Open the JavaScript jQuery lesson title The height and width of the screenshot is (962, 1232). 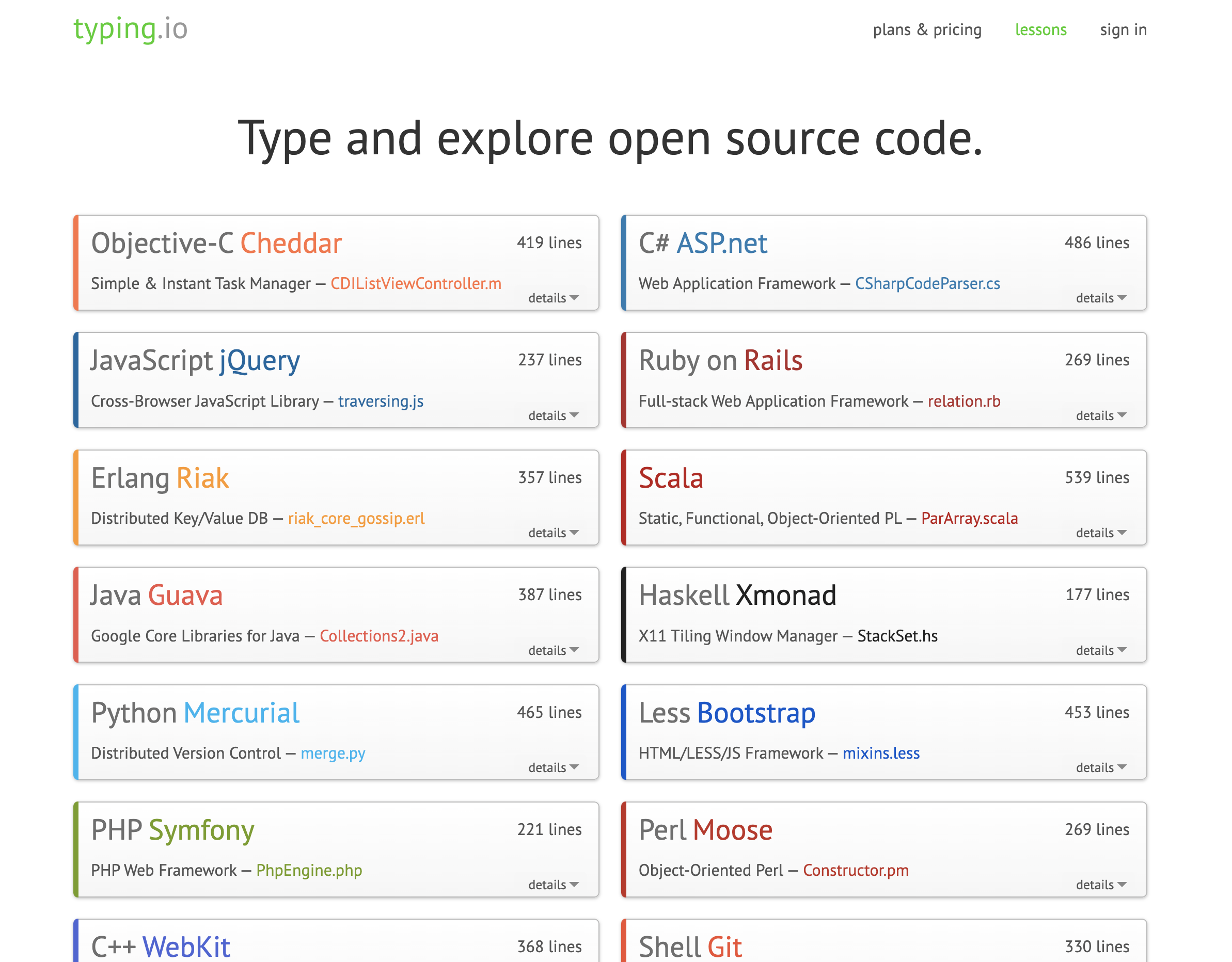(x=195, y=361)
